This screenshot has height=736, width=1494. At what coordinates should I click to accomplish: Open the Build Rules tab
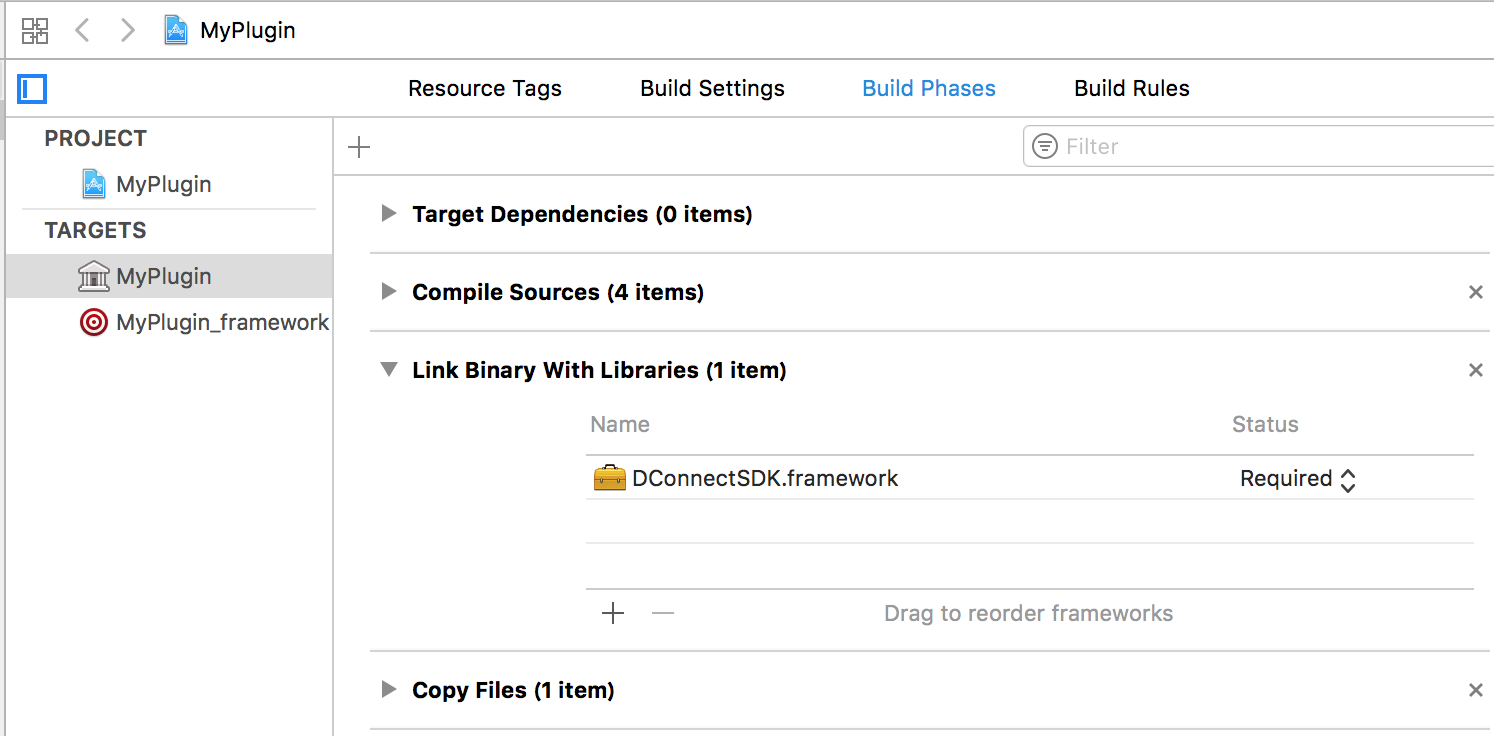pos(1131,89)
